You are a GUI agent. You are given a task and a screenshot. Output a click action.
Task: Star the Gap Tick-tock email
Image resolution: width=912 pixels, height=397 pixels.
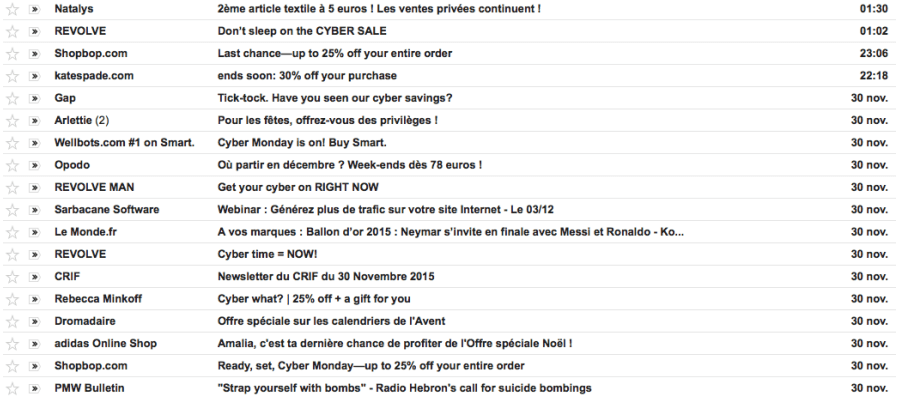pyautogui.click(x=12, y=99)
